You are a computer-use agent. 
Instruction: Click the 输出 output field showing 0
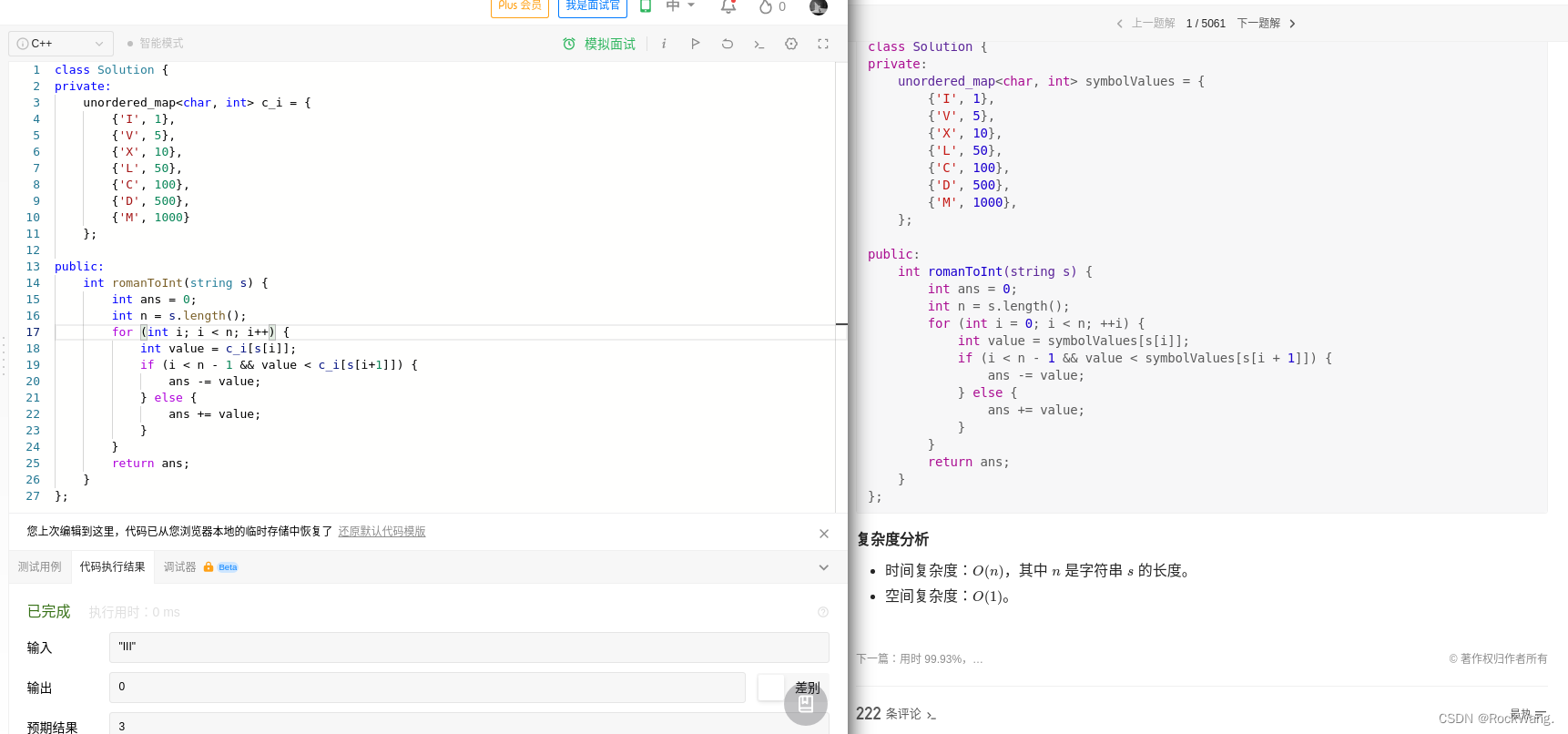pyautogui.click(x=427, y=688)
